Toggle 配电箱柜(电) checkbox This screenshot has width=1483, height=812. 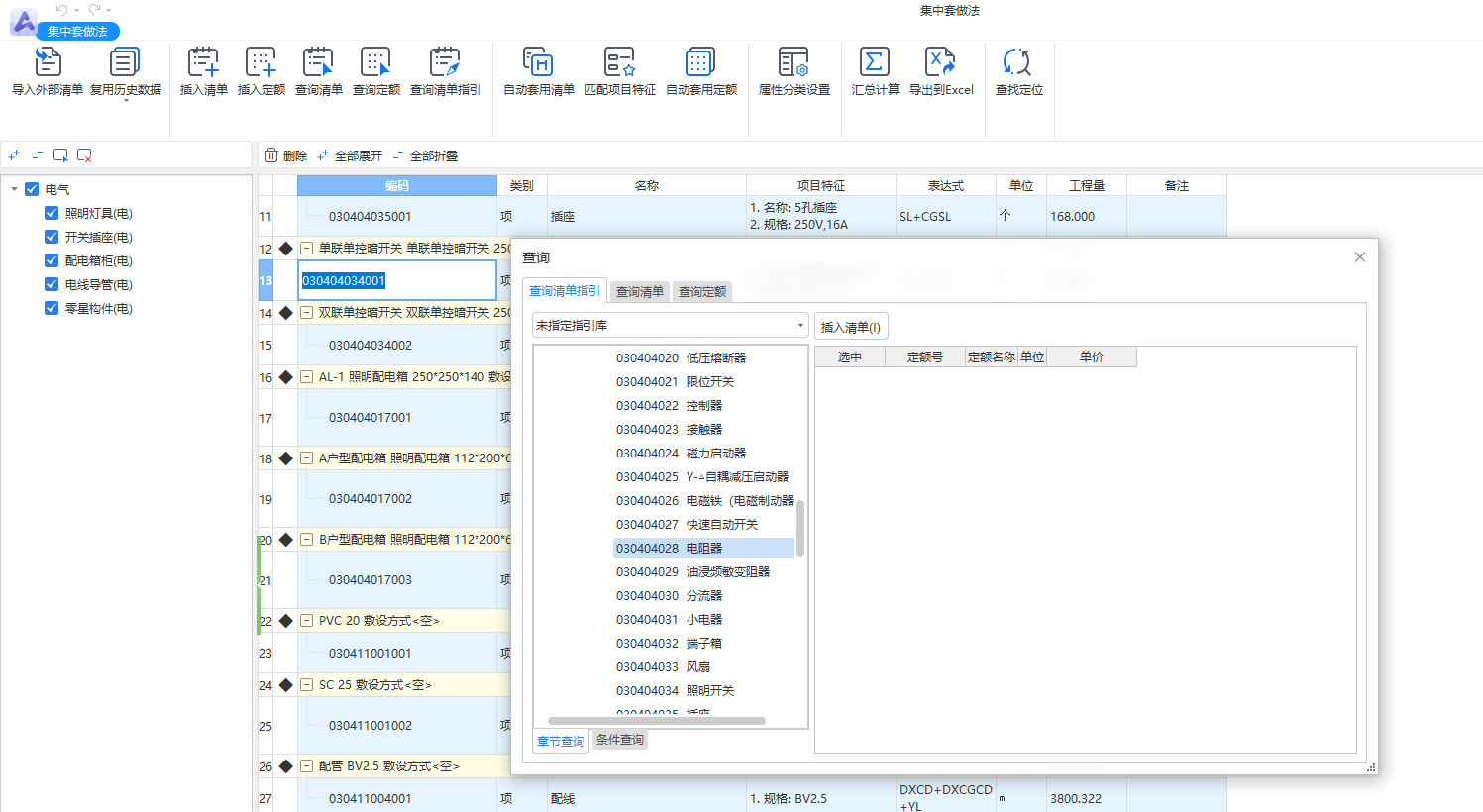[52, 260]
